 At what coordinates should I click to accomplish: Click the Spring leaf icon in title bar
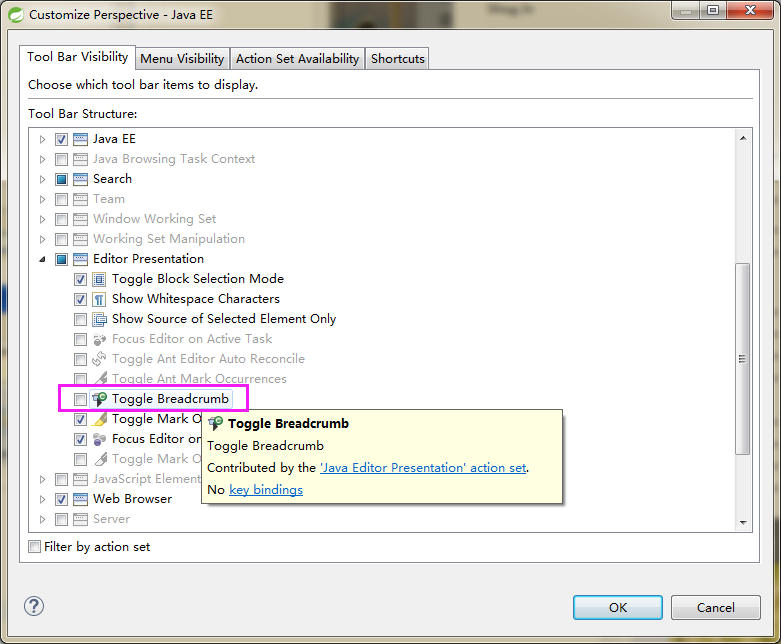click(15, 15)
